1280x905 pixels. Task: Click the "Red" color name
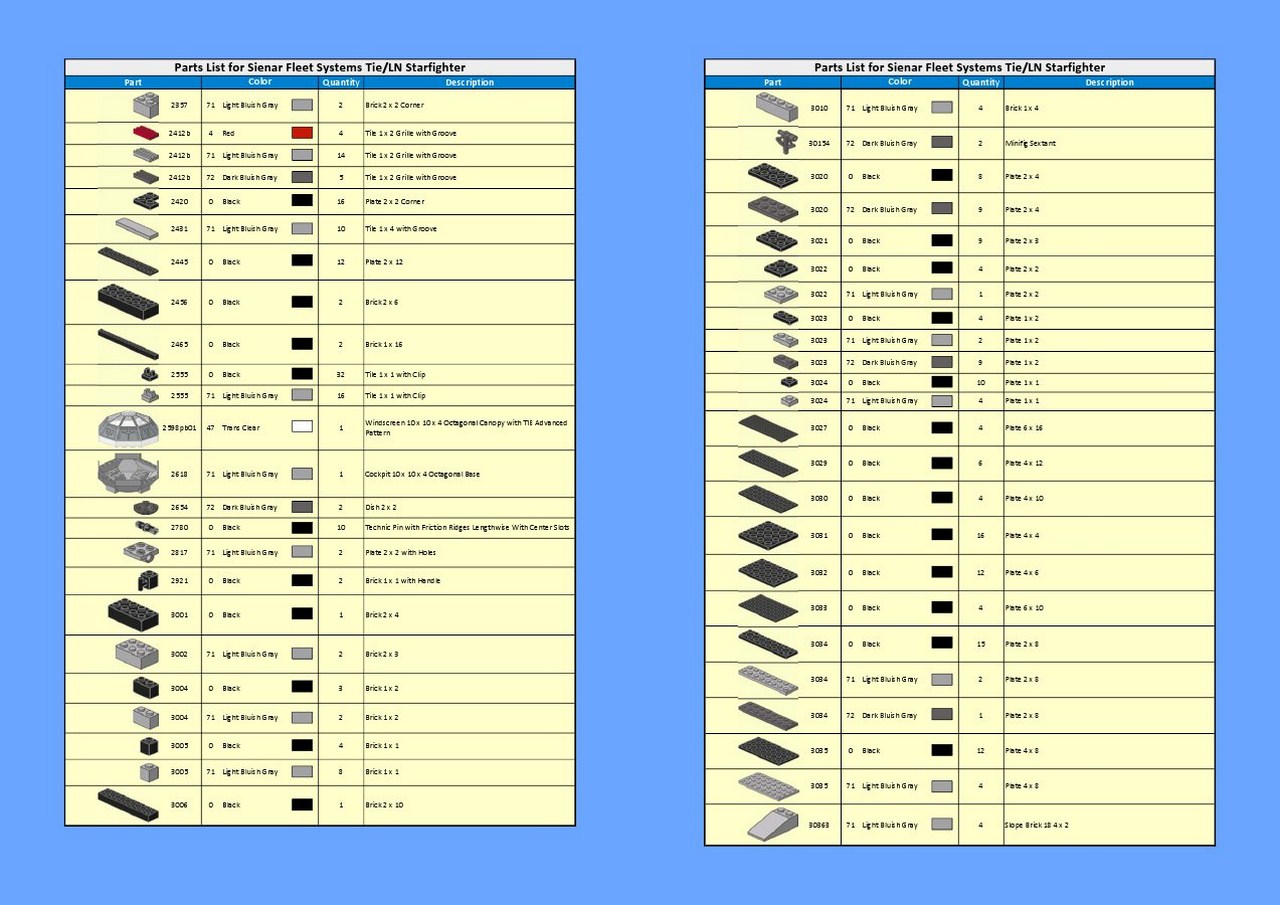pyautogui.click(x=228, y=133)
